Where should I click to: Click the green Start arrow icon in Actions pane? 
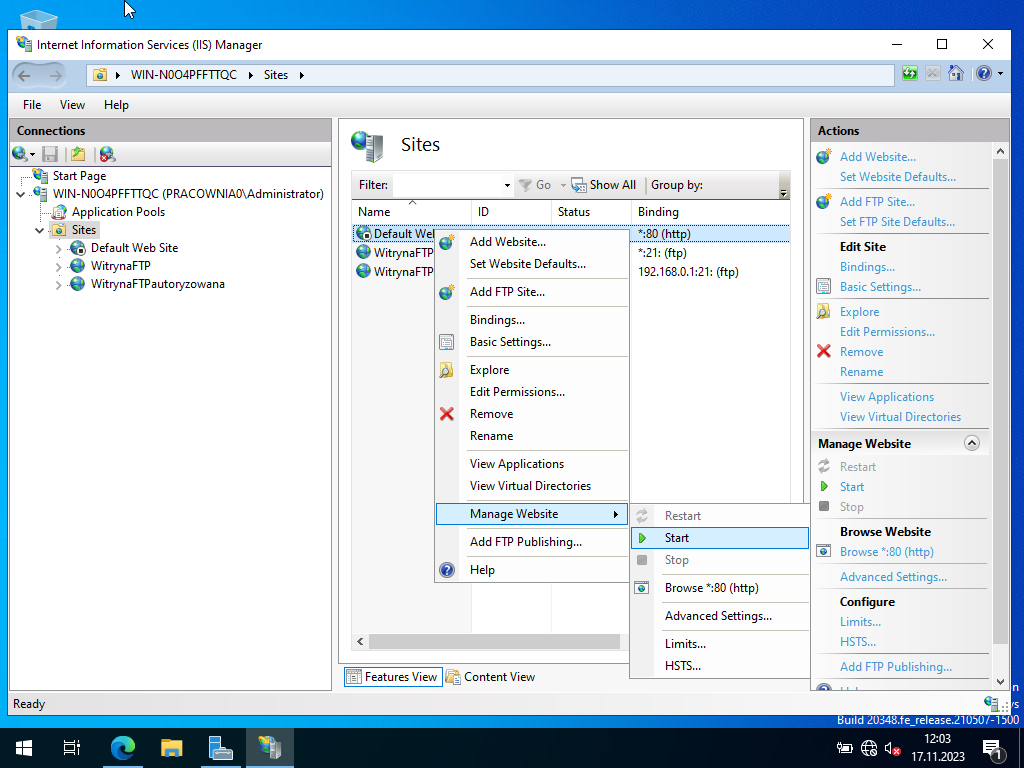point(824,487)
